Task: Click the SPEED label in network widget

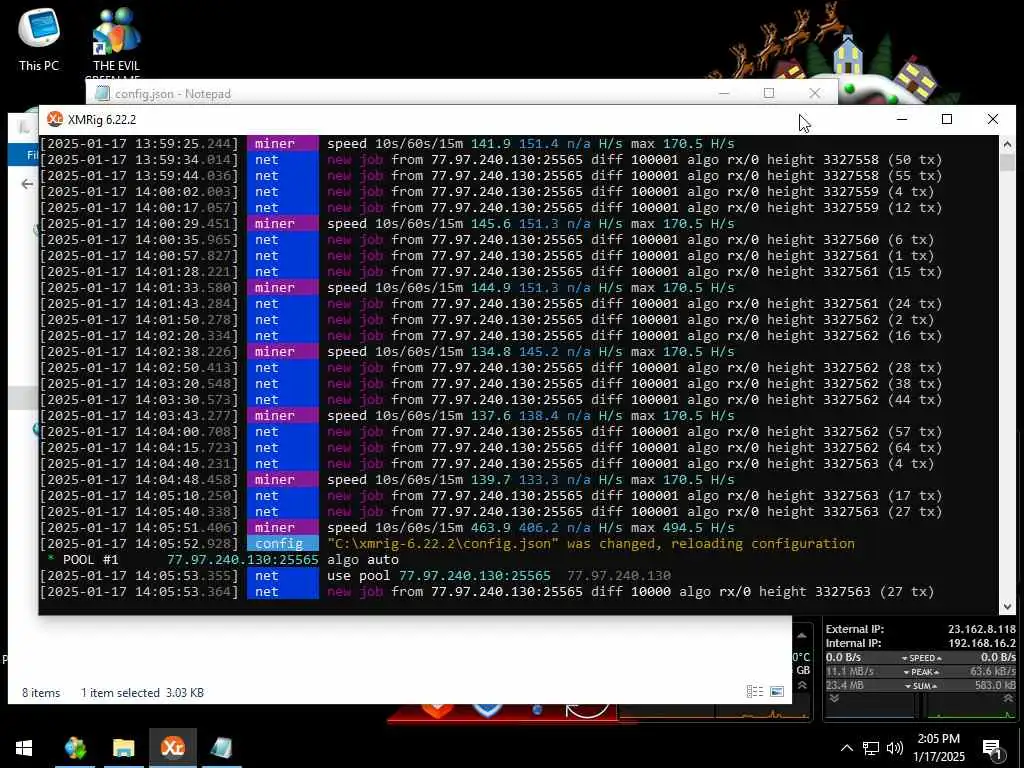Action: coord(921,658)
